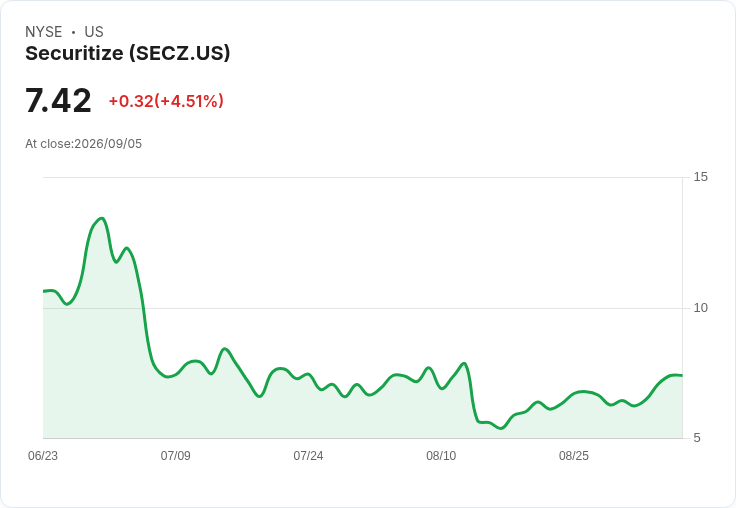Click the 5 price axis label
Viewport: 736px width, 508px height.
click(697, 438)
